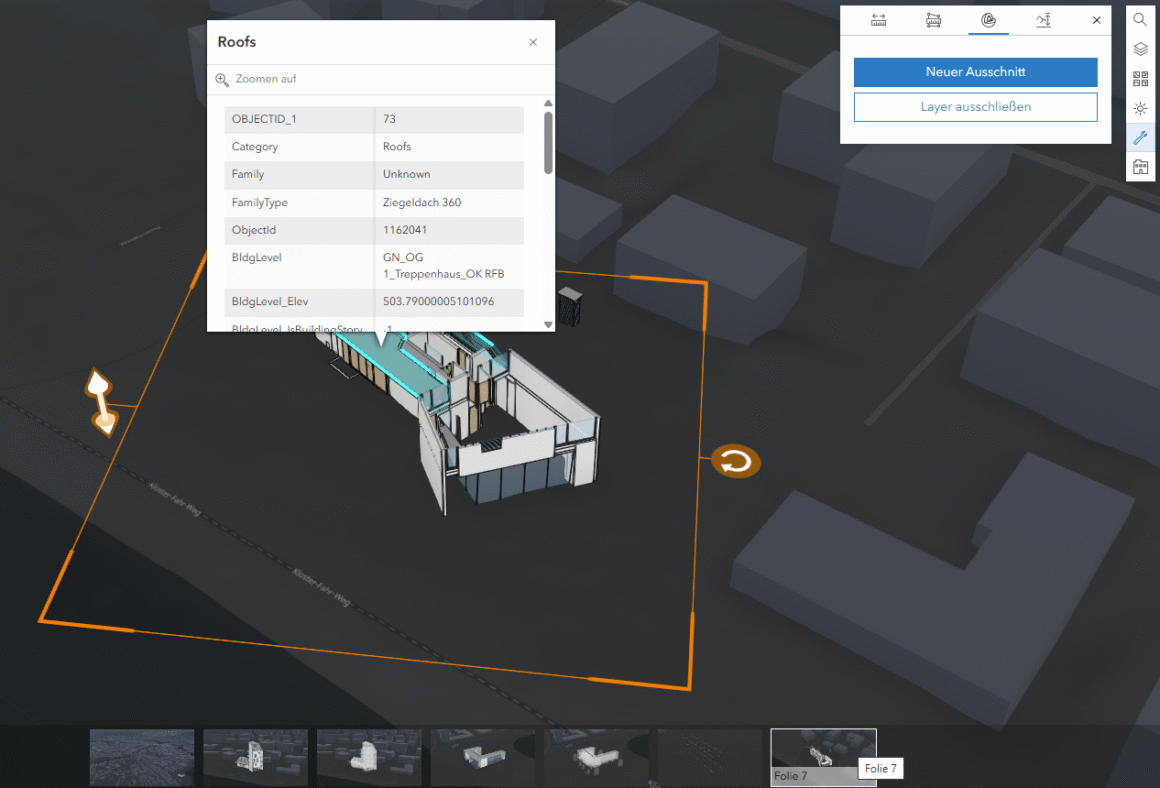Viewport: 1160px width, 788px height.
Task: Select the BldgLevel_Elev value 503.79000005101096
Action: pyautogui.click(x=438, y=301)
